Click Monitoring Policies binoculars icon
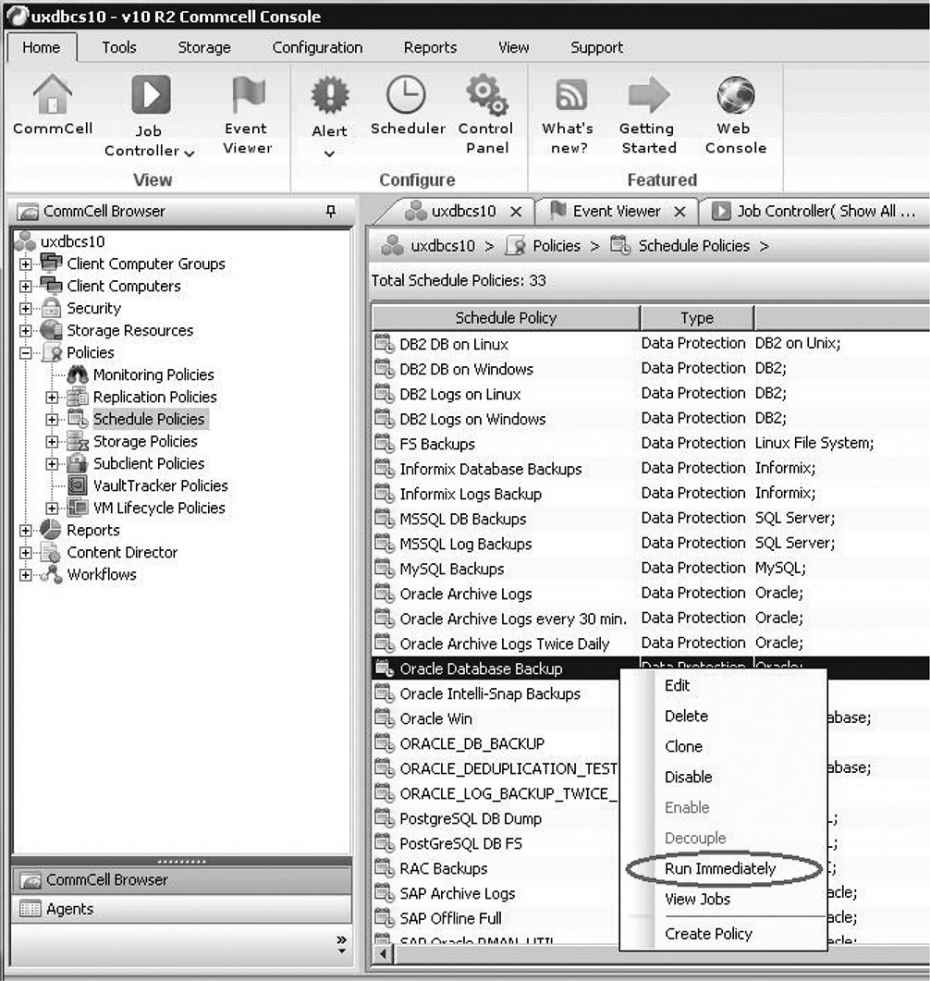This screenshot has height=981, width=930. coord(78,374)
